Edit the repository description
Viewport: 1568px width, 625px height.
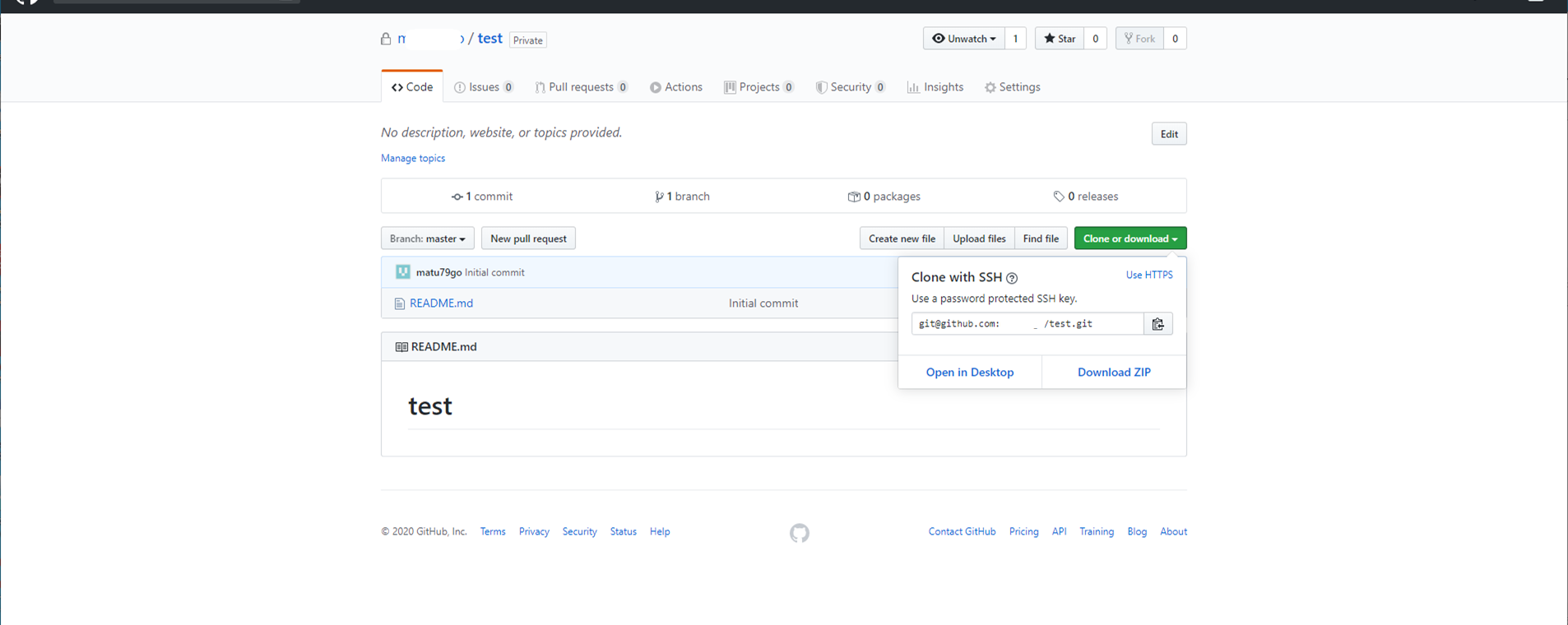point(1169,134)
